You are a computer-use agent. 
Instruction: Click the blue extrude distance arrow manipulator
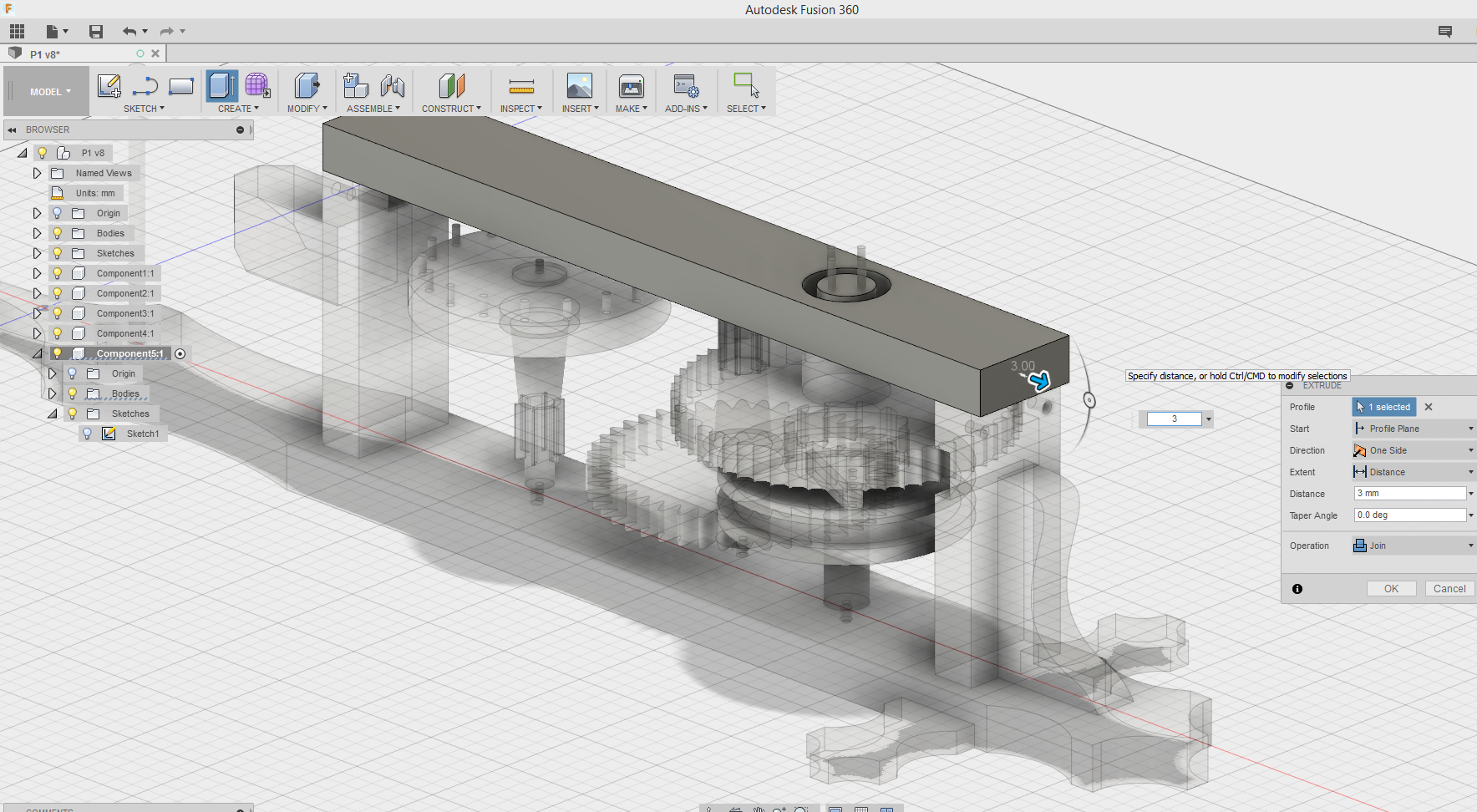click(x=1038, y=382)
